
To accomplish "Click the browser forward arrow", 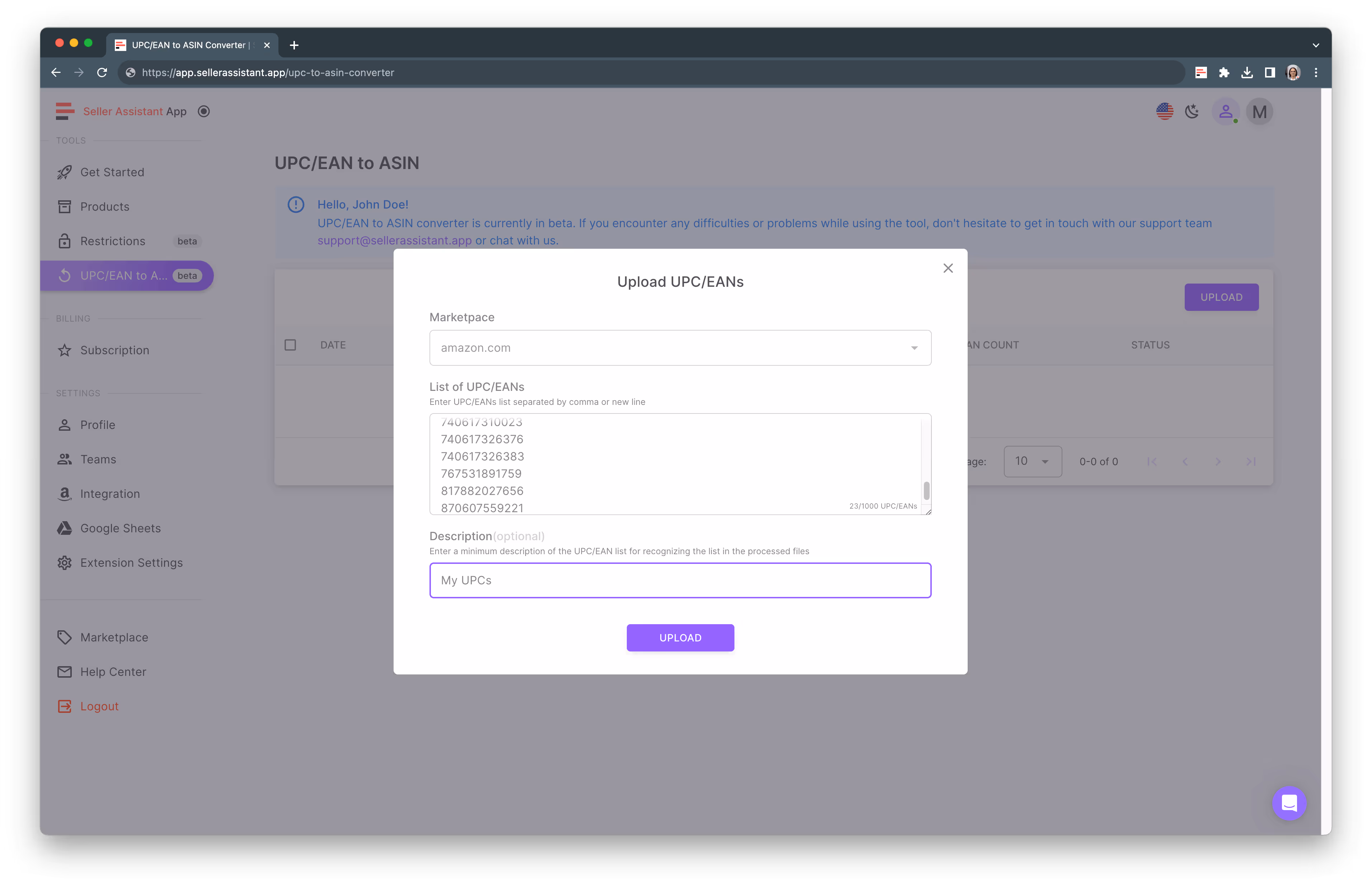I will [79, 73].
